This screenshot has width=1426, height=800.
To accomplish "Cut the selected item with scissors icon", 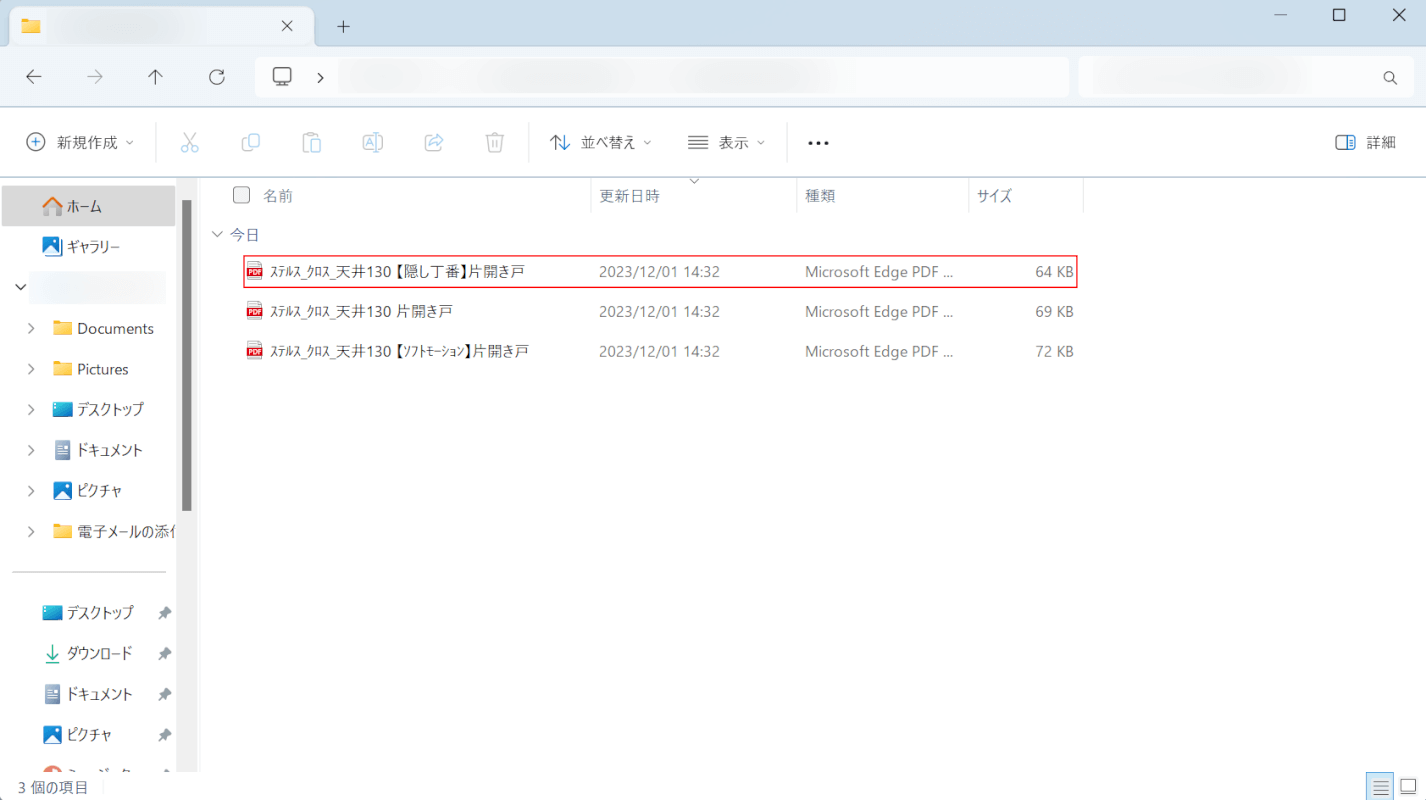I will (x=190, y=143).
